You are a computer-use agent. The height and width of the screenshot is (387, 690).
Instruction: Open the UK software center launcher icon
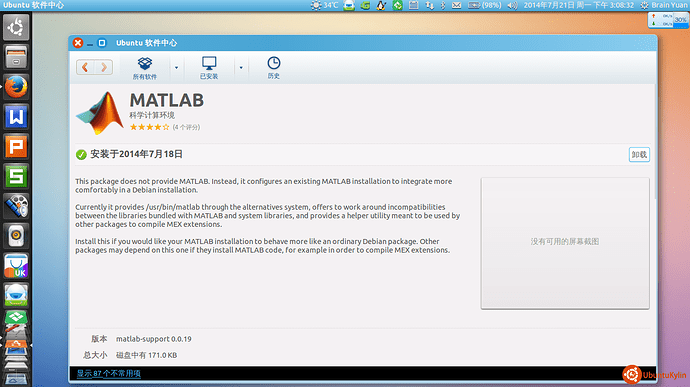pos(16,266)
